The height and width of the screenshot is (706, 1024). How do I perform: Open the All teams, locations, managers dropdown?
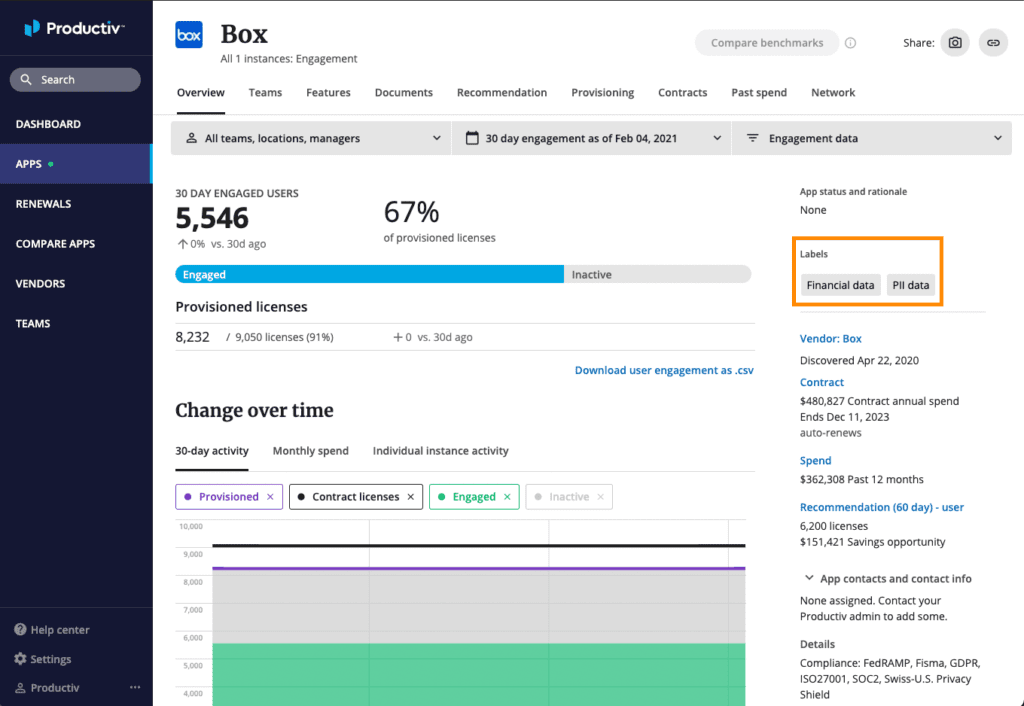click(x=311, y=138)
